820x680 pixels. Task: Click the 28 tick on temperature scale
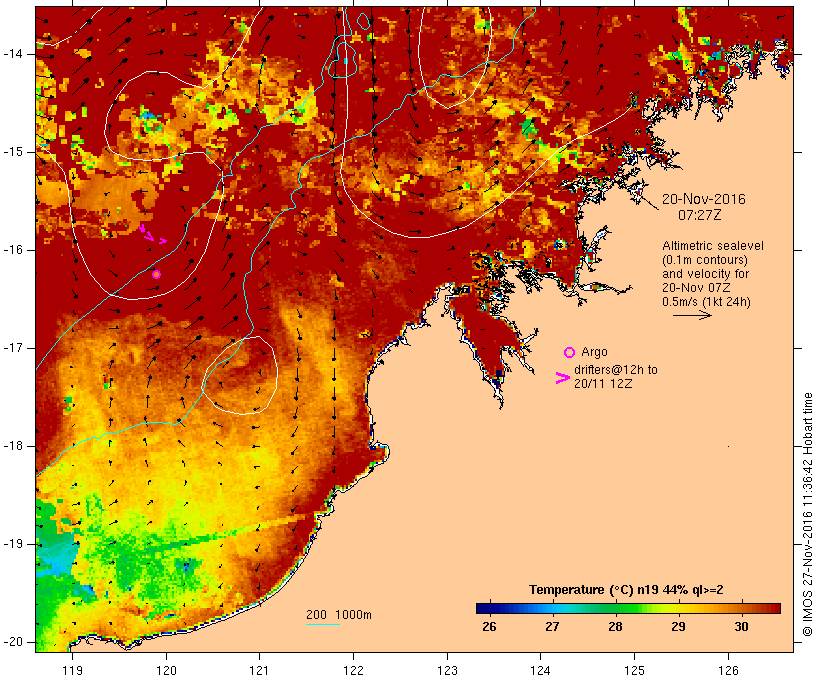pyautogui.click(x=616, y=627)
